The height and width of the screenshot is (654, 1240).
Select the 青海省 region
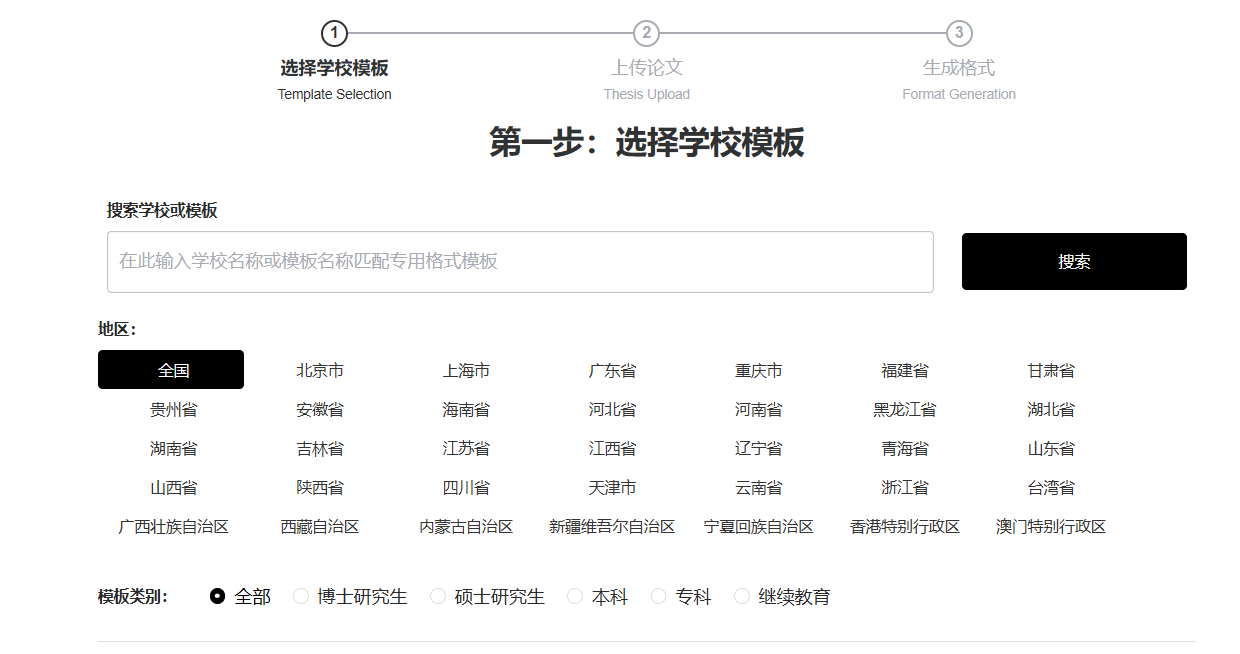point(905,448)
